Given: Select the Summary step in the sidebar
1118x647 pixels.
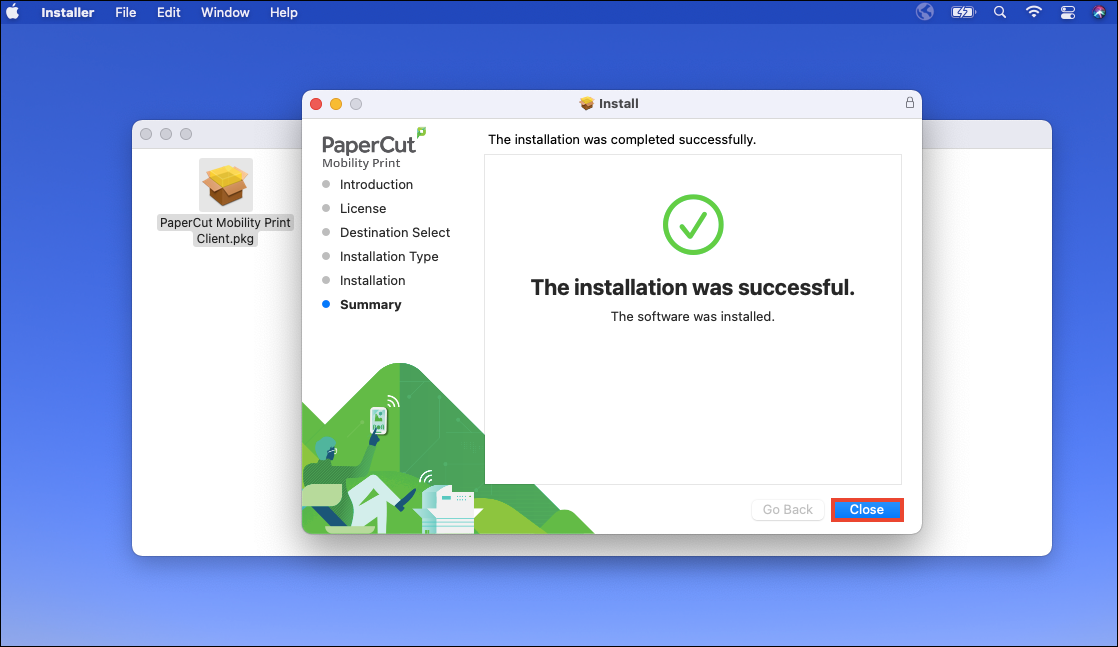Looking at the screenshot, I should click(x=370, y=304).
